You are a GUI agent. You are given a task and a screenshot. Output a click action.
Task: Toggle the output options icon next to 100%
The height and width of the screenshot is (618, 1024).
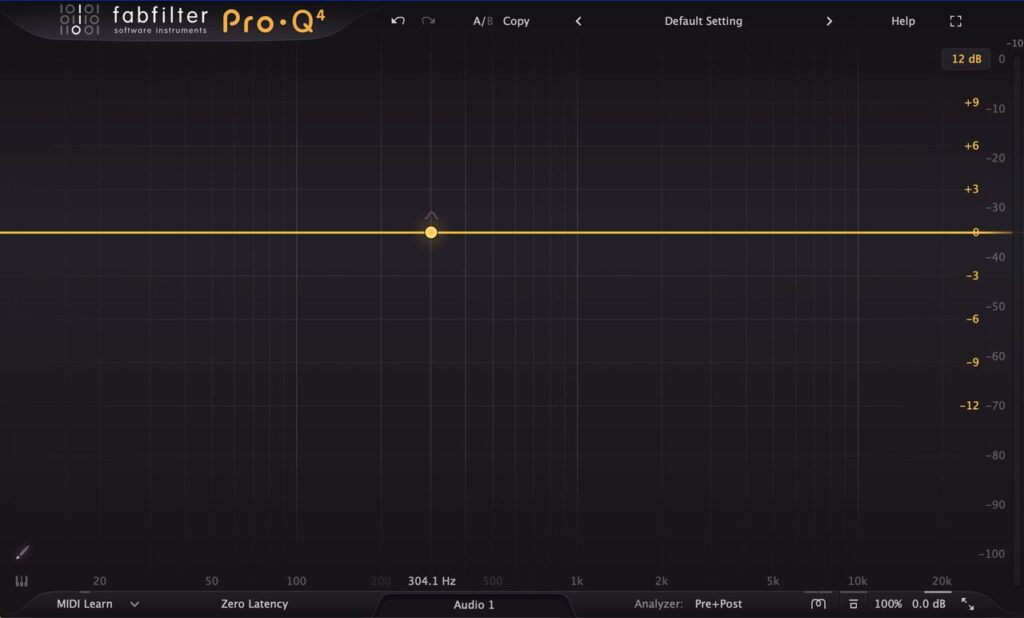[853, 604]
